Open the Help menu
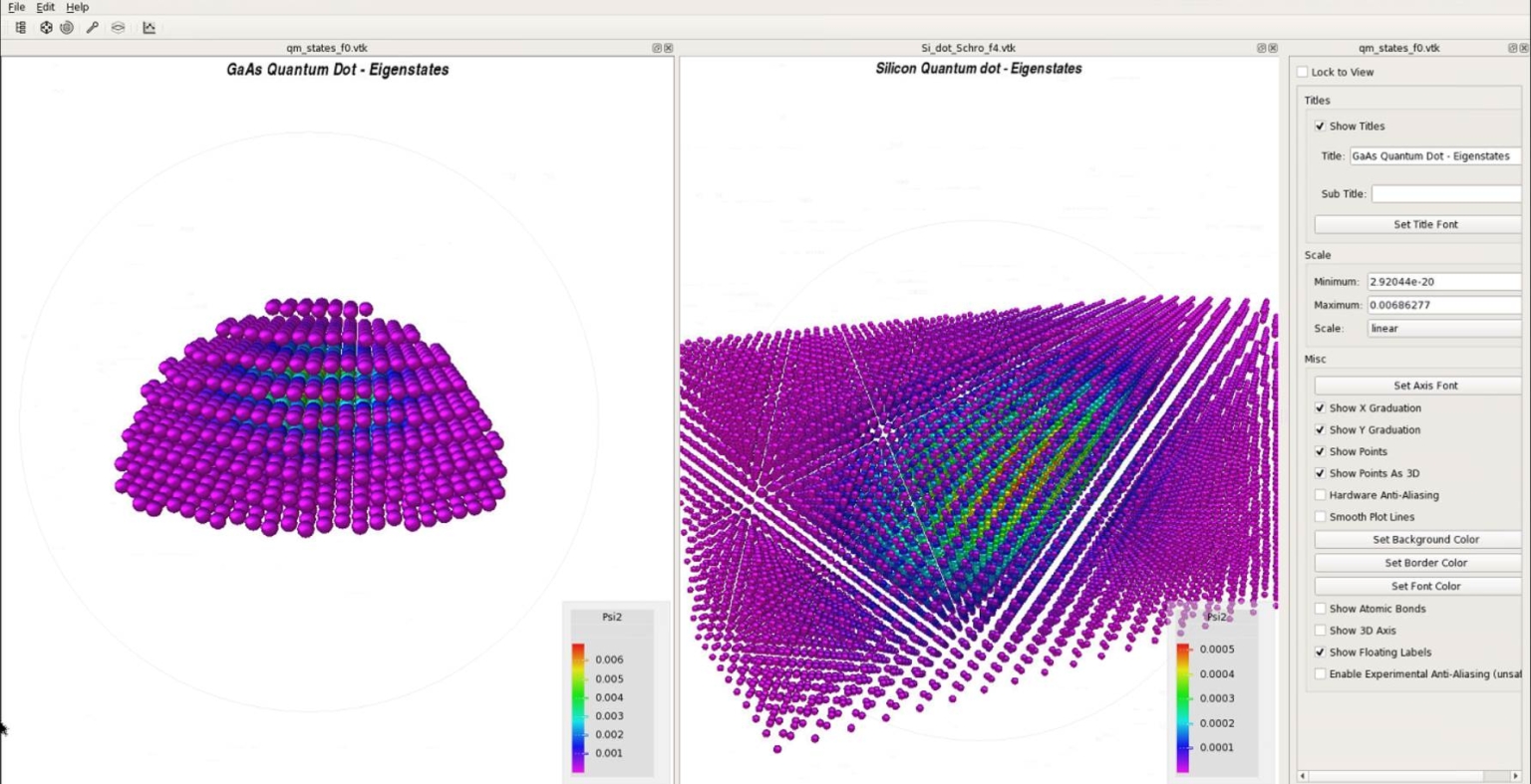This screenshot has width=1531, height=784. tap(76, 7)
